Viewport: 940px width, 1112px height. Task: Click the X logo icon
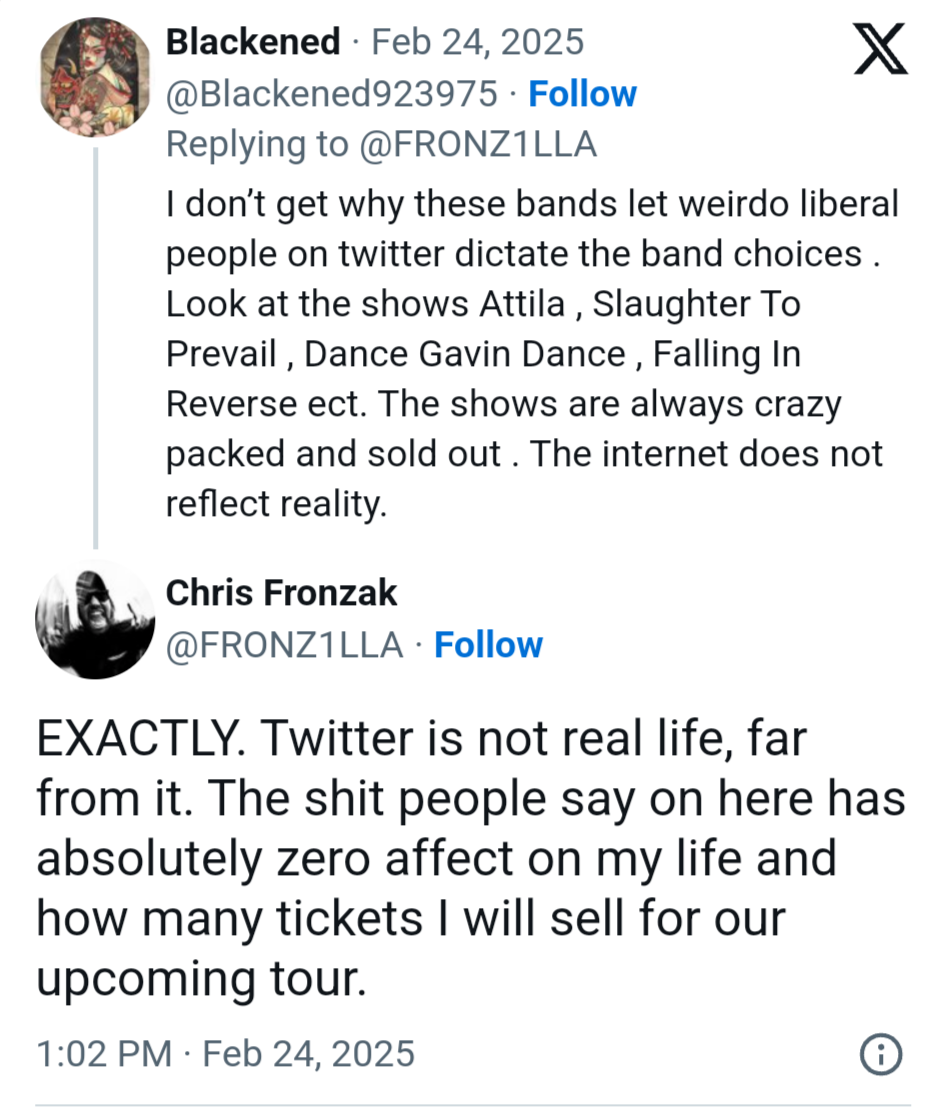[x=880, y=51]
